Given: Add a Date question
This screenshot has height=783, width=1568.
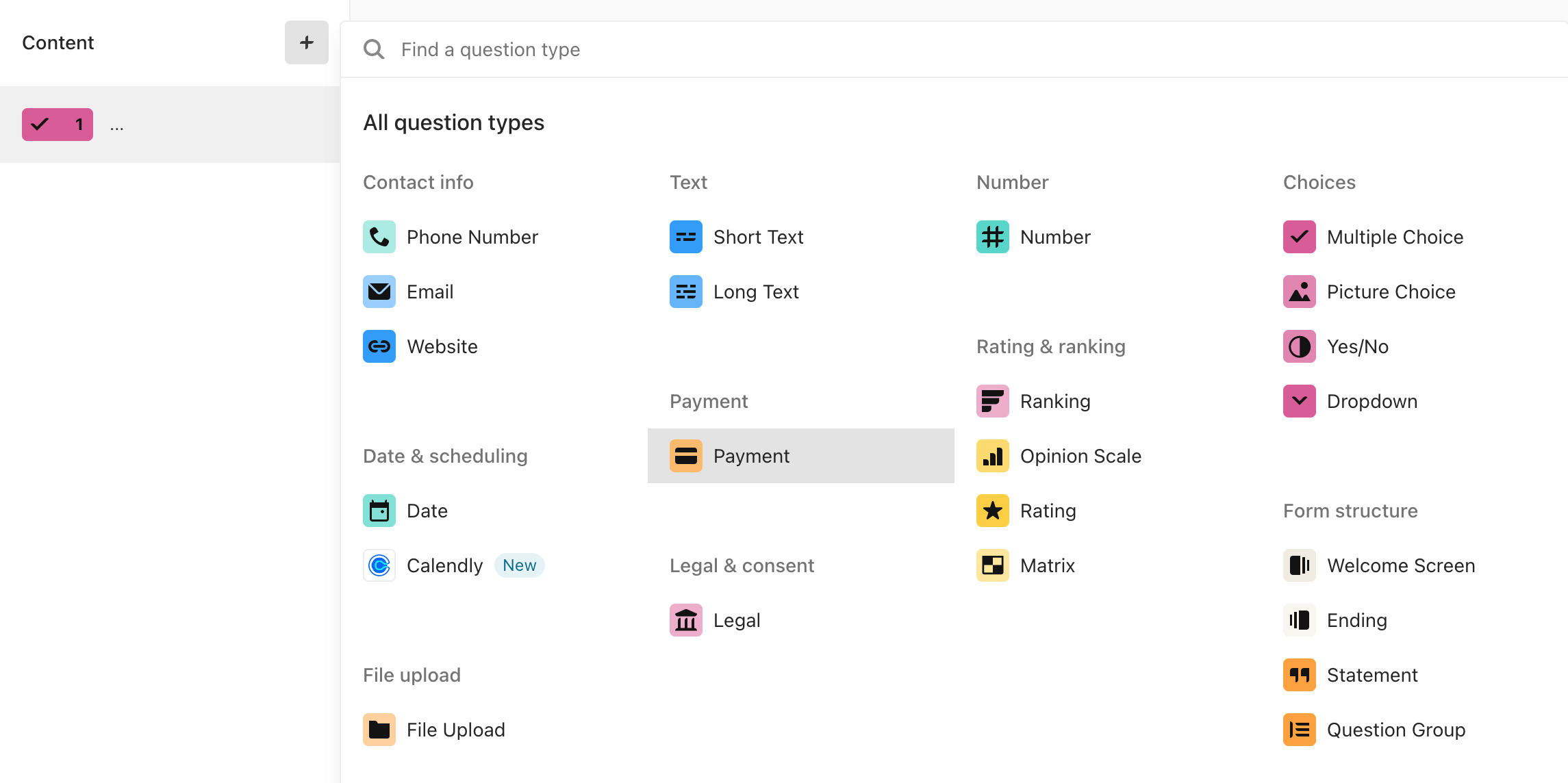Looking at the screenshot, I should (x=494, y=511).
